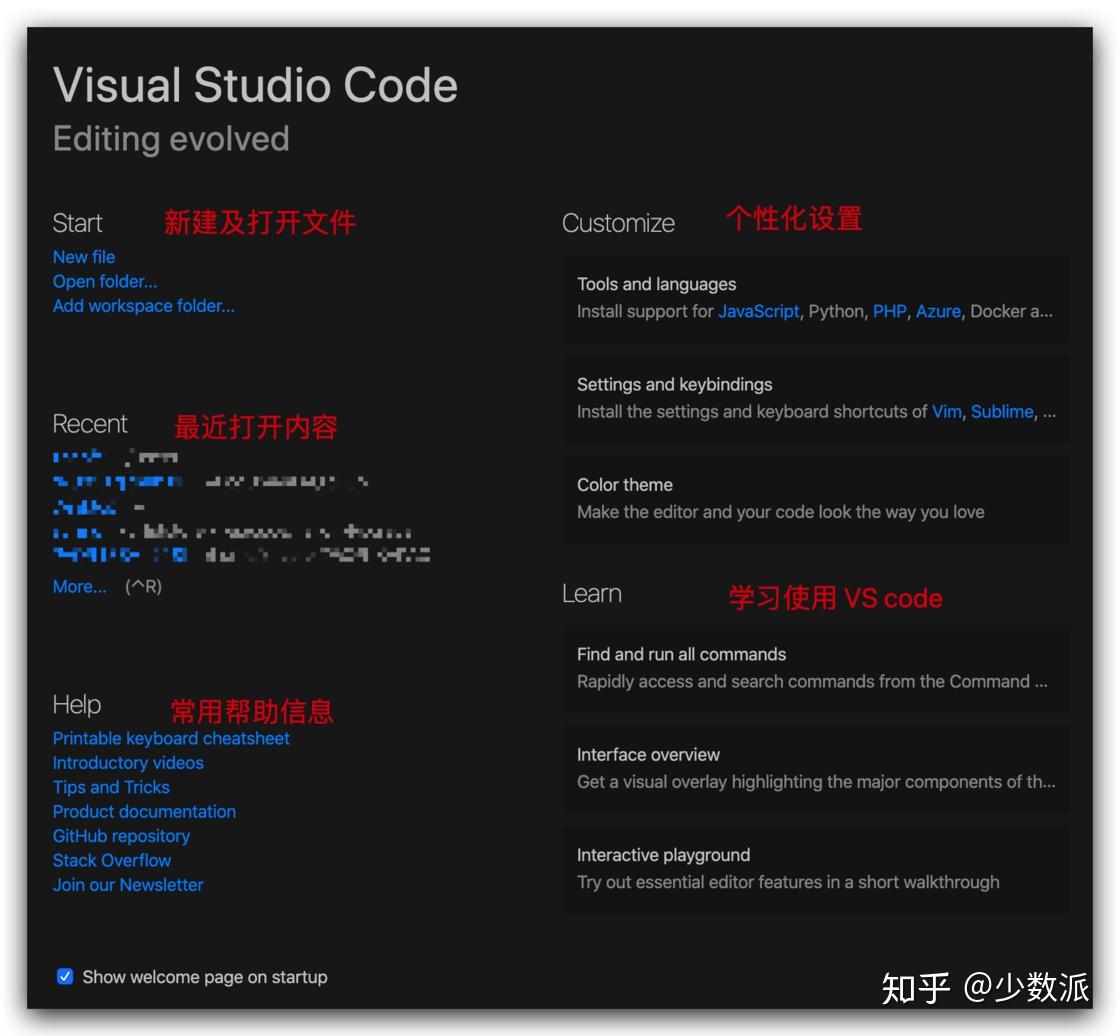Image resolution: width=1120 pixels, height=1036 pixels.
Task: Install PHP language support link
Action: [889, 312]
